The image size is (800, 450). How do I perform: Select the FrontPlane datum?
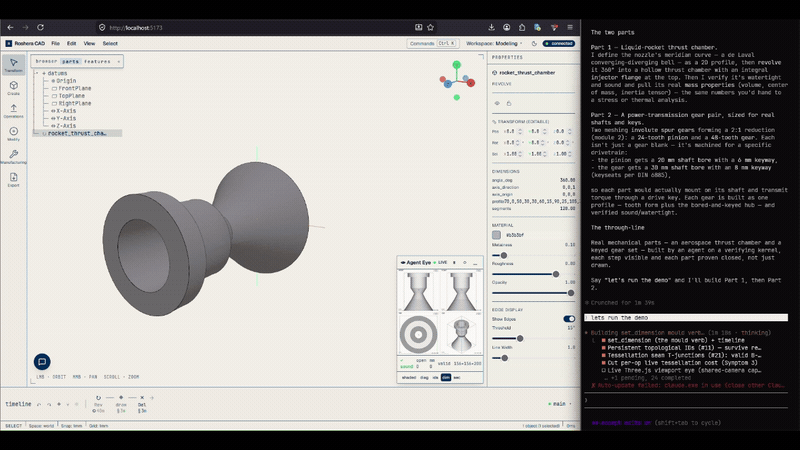(x=71, y=88)
